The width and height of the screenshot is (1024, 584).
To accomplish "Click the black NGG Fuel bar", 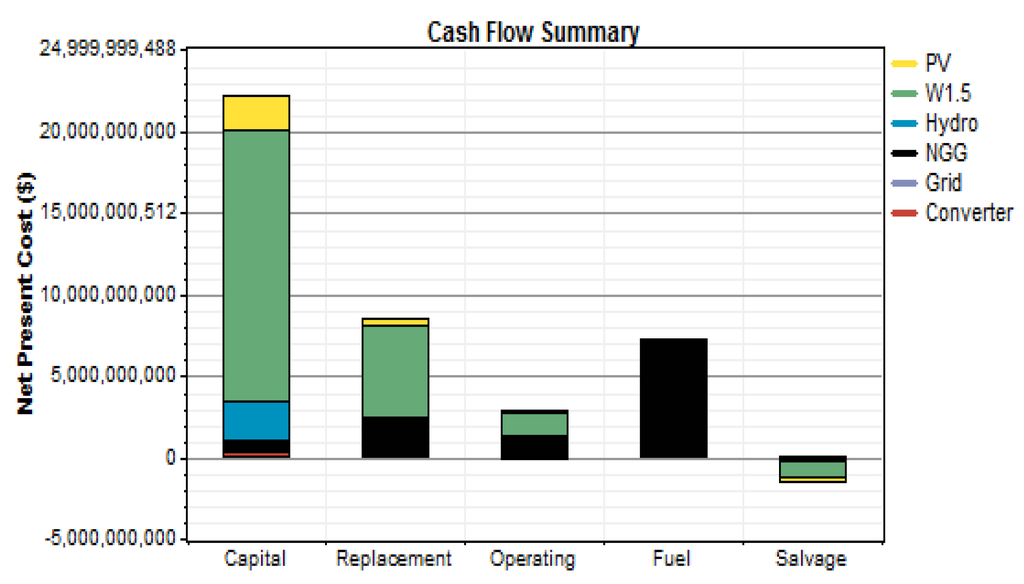I will 673,398.
